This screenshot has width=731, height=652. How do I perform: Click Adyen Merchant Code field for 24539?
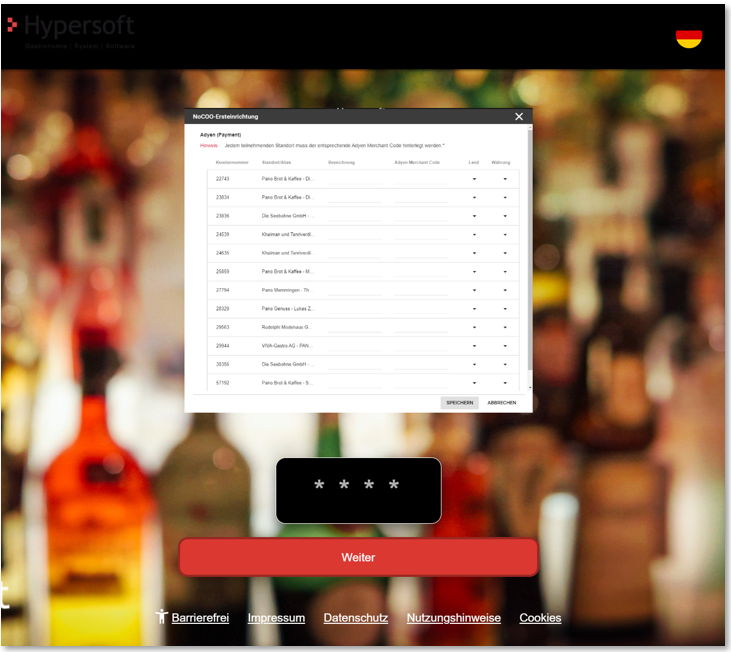tap(421, 235)
